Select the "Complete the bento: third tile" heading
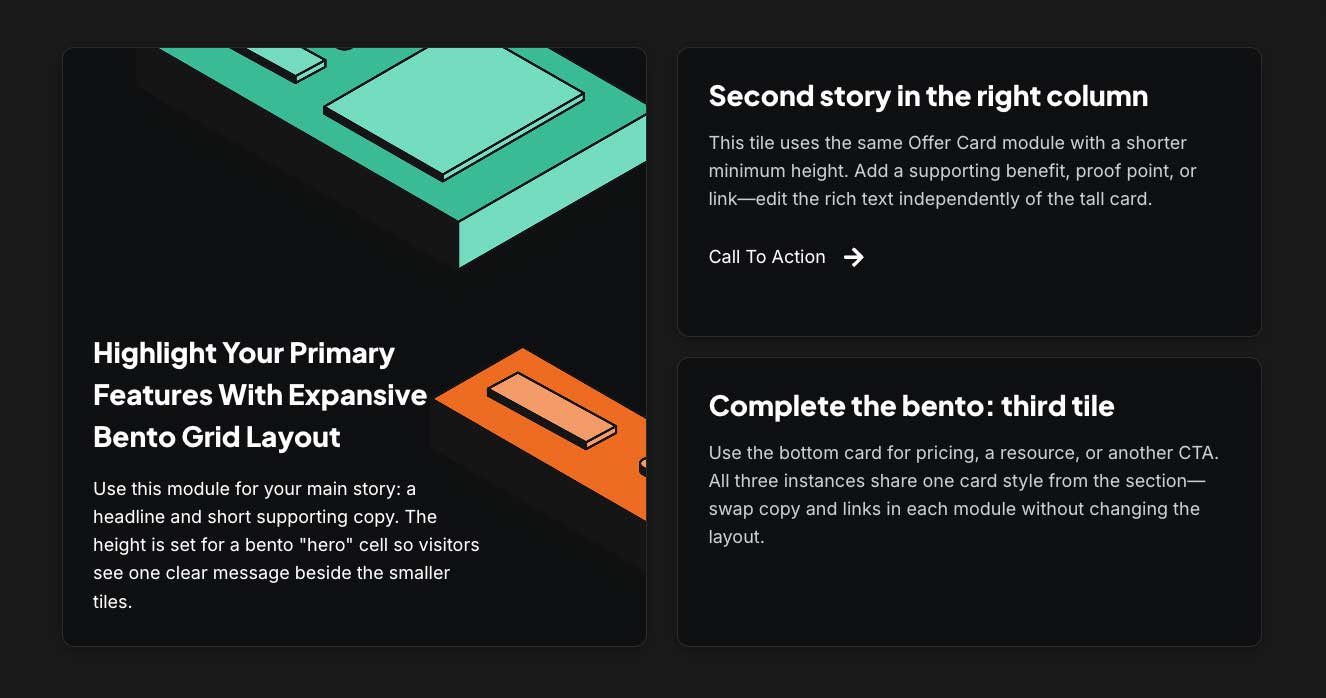The height and width of the screenshot is (698, 1326). click(911, 406)
